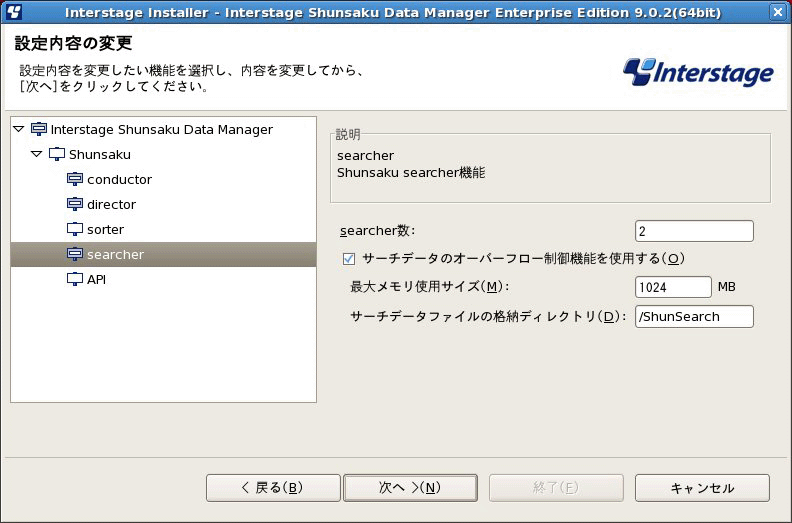Click the /ShunSearch directory input field

(x=693, y=317)
